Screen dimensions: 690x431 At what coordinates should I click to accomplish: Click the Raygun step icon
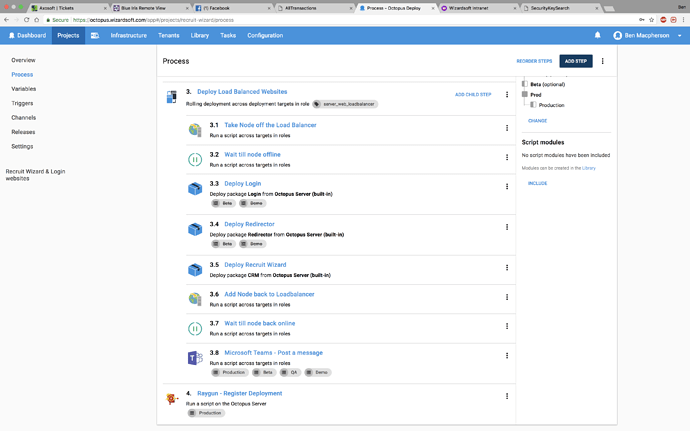coord(172,398)
